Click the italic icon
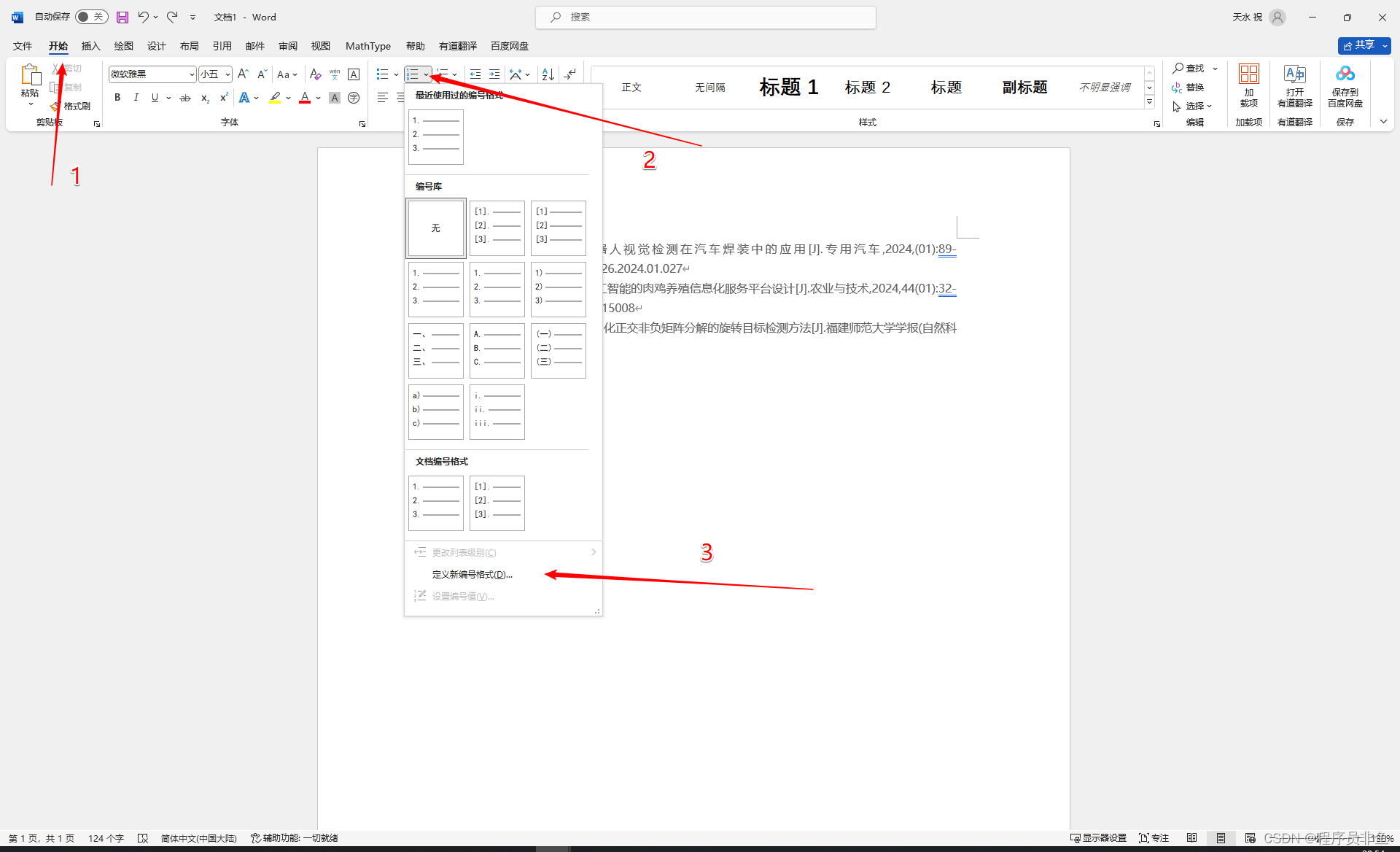 (x=136, y=98)
